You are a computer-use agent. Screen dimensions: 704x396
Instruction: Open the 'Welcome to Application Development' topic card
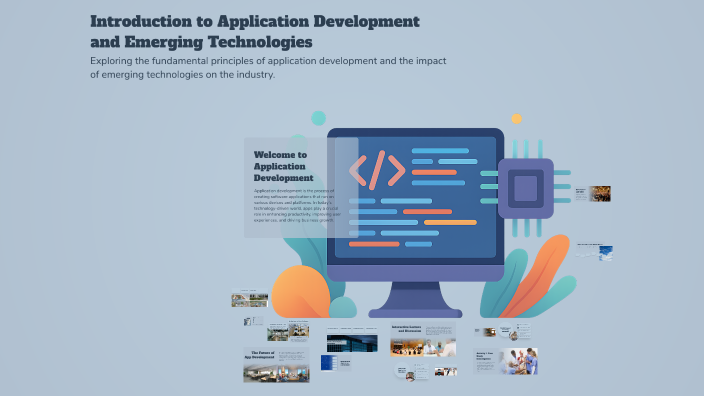tap(301, 187)
